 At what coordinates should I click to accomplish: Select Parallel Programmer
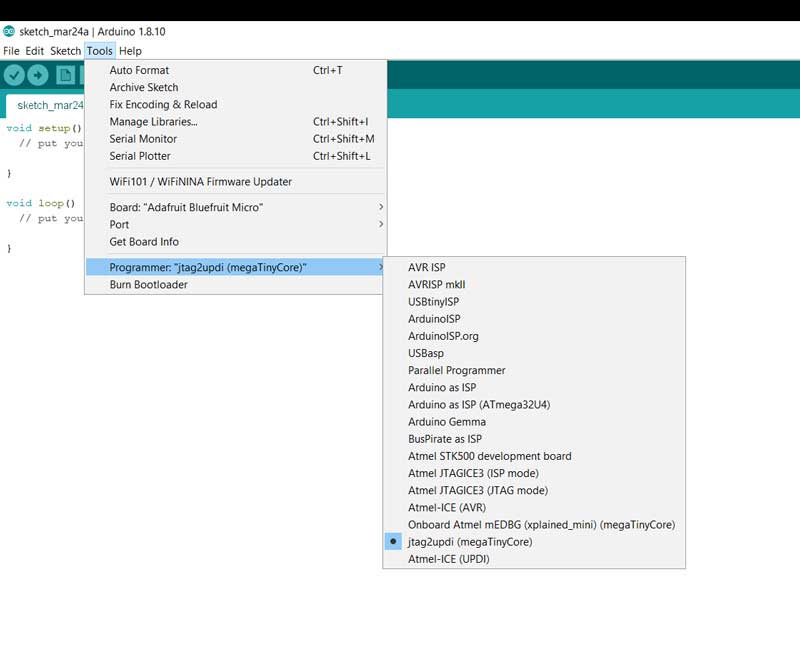point(534,370)
